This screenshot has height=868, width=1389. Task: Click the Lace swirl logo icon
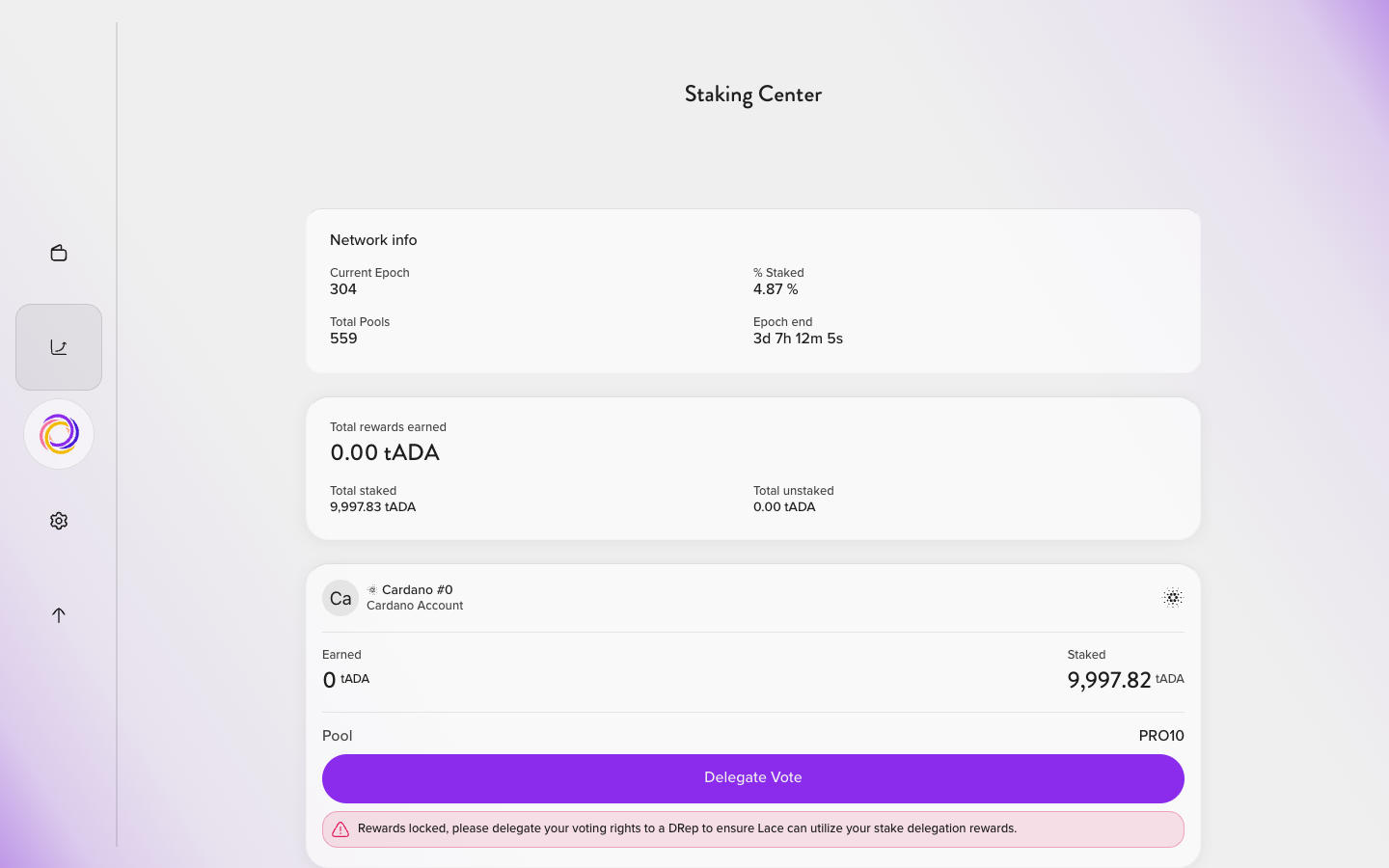[59, 434]
